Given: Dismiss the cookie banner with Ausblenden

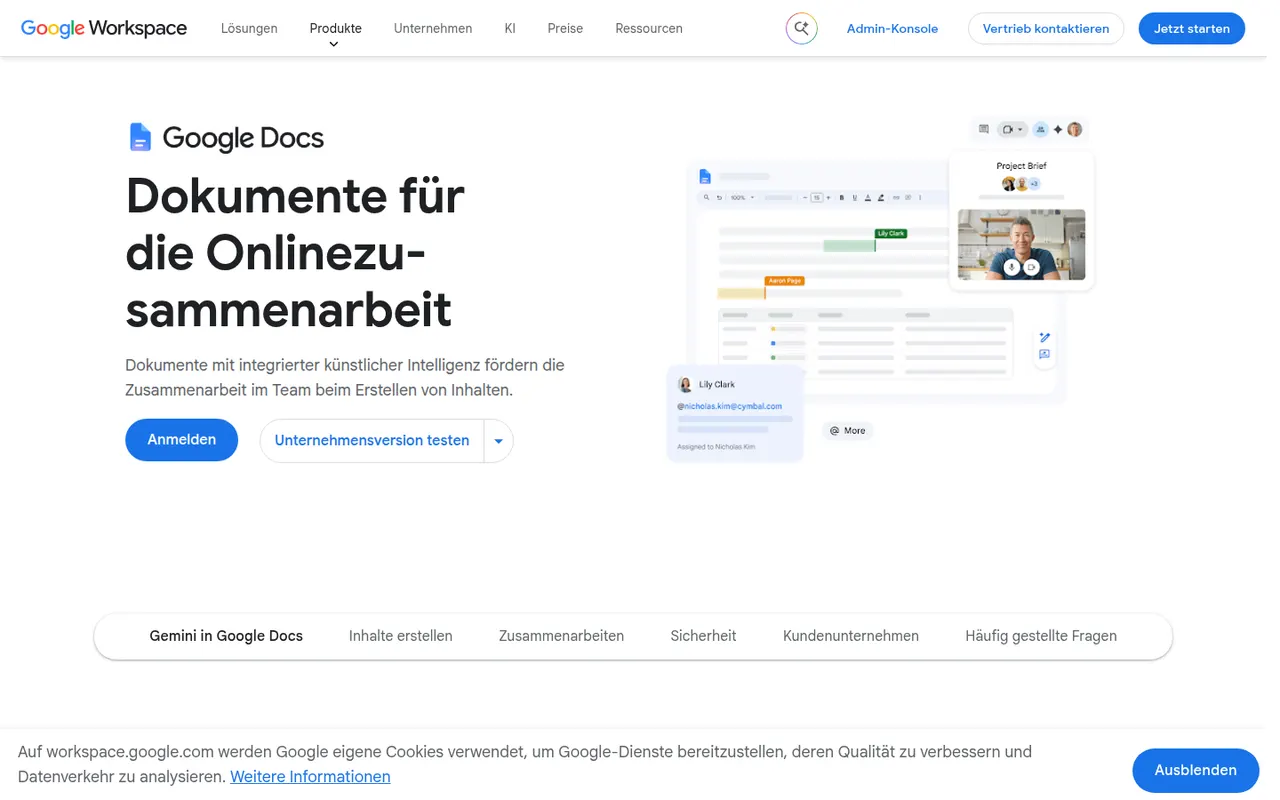Looking at the screenshot, I should pos(1195,770).
